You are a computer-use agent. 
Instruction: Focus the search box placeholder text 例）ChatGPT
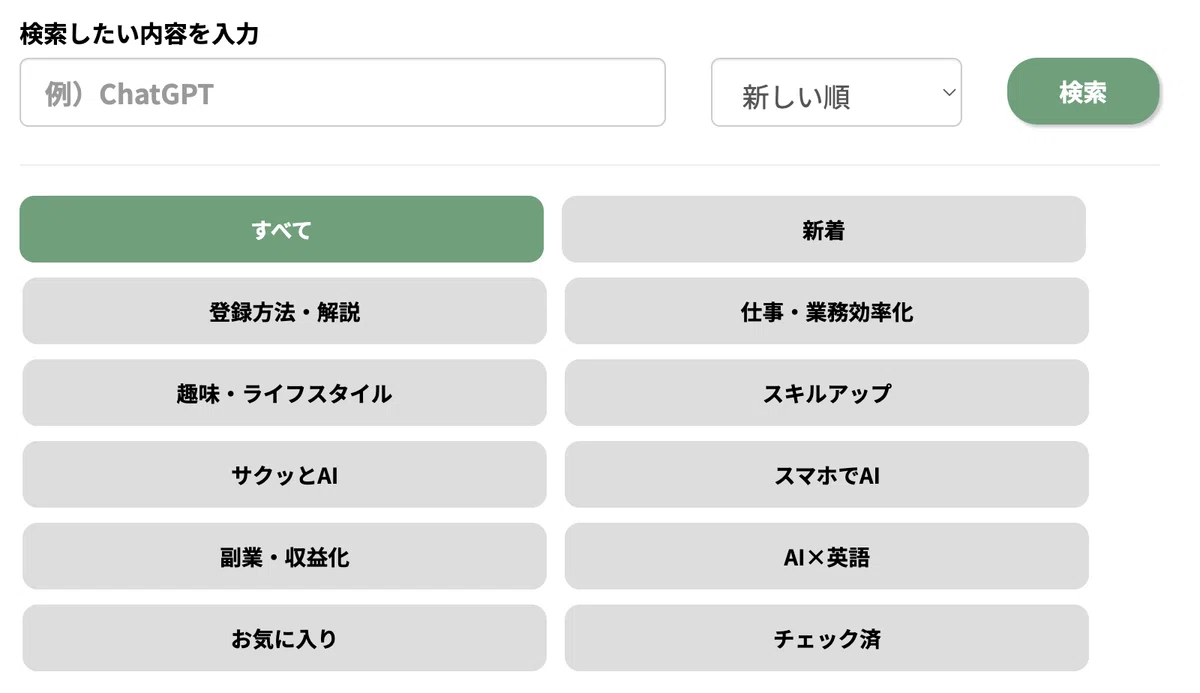[129, 94]
